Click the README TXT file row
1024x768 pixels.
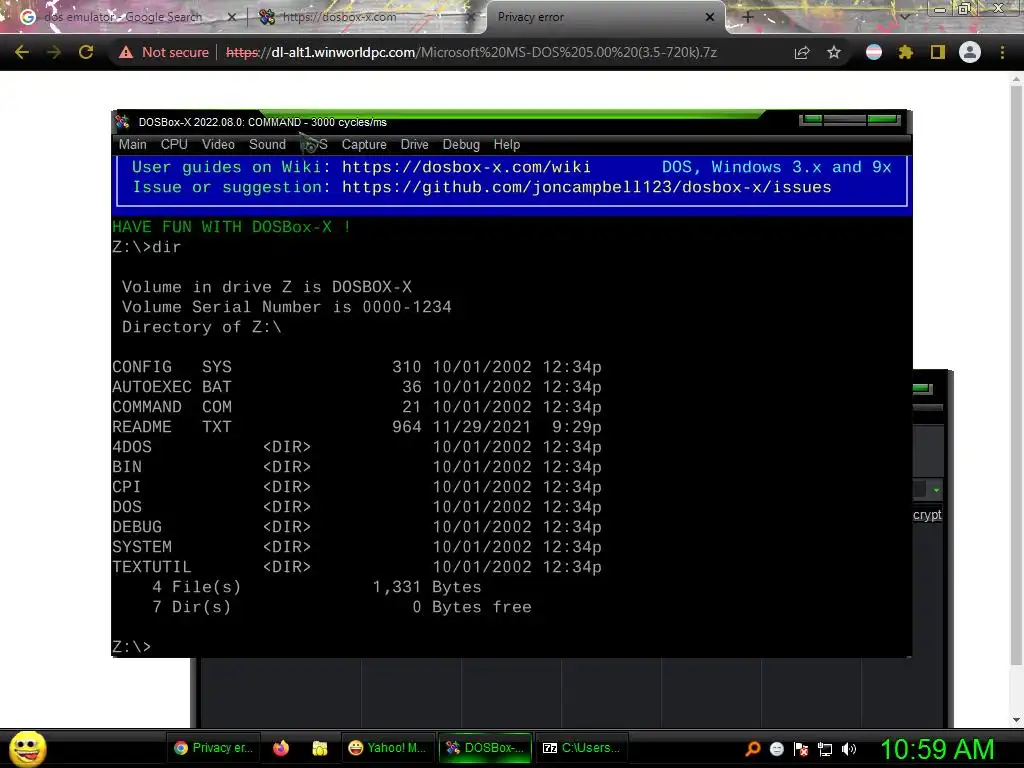click(x=357, y=427)
